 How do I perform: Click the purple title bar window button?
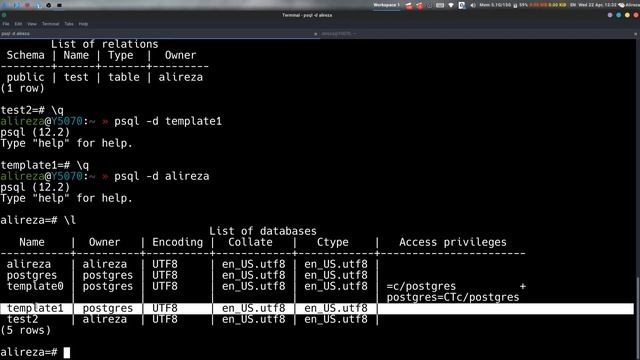pos(610,15)
